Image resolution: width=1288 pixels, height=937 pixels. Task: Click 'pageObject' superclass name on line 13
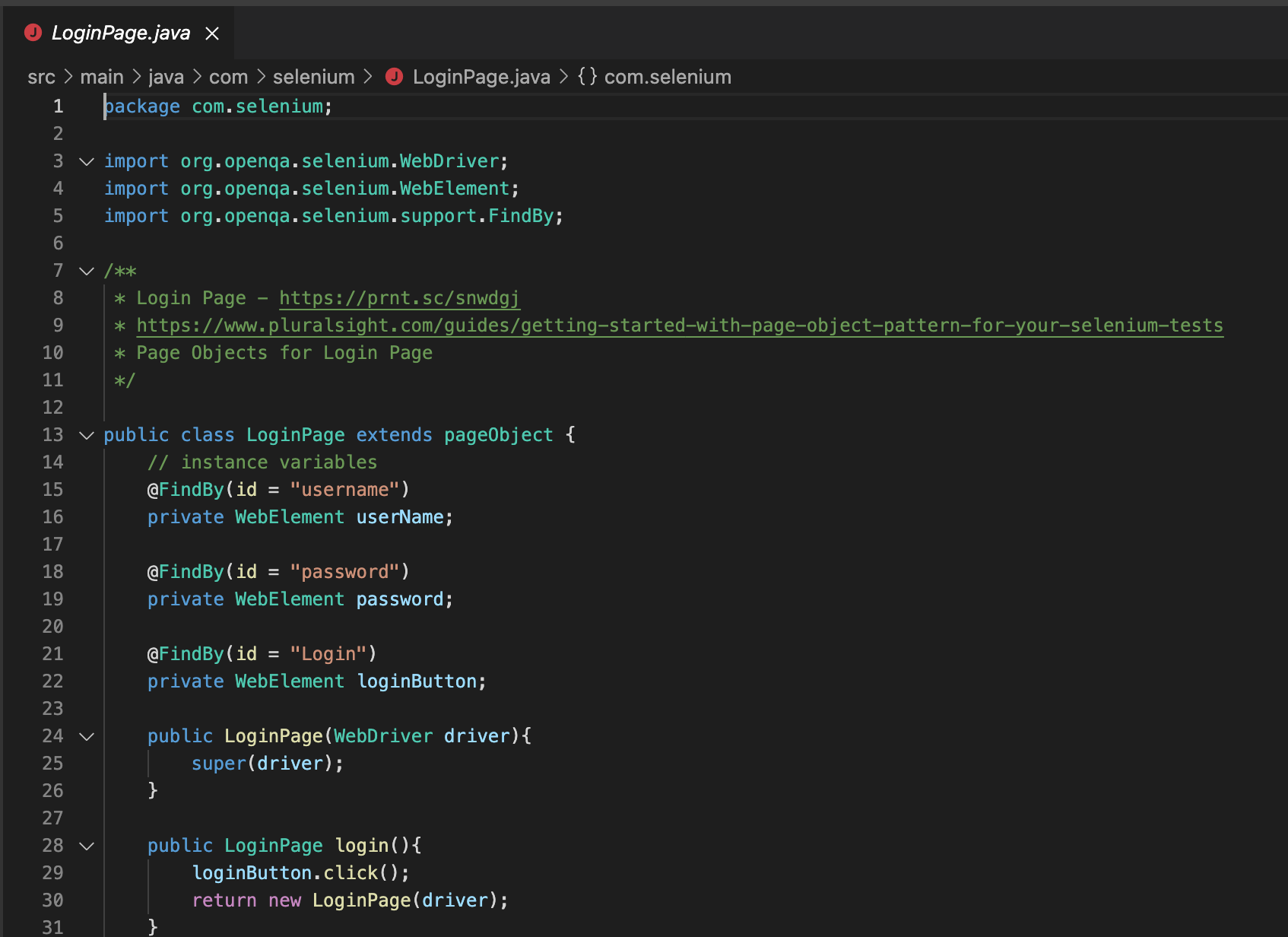499,435
